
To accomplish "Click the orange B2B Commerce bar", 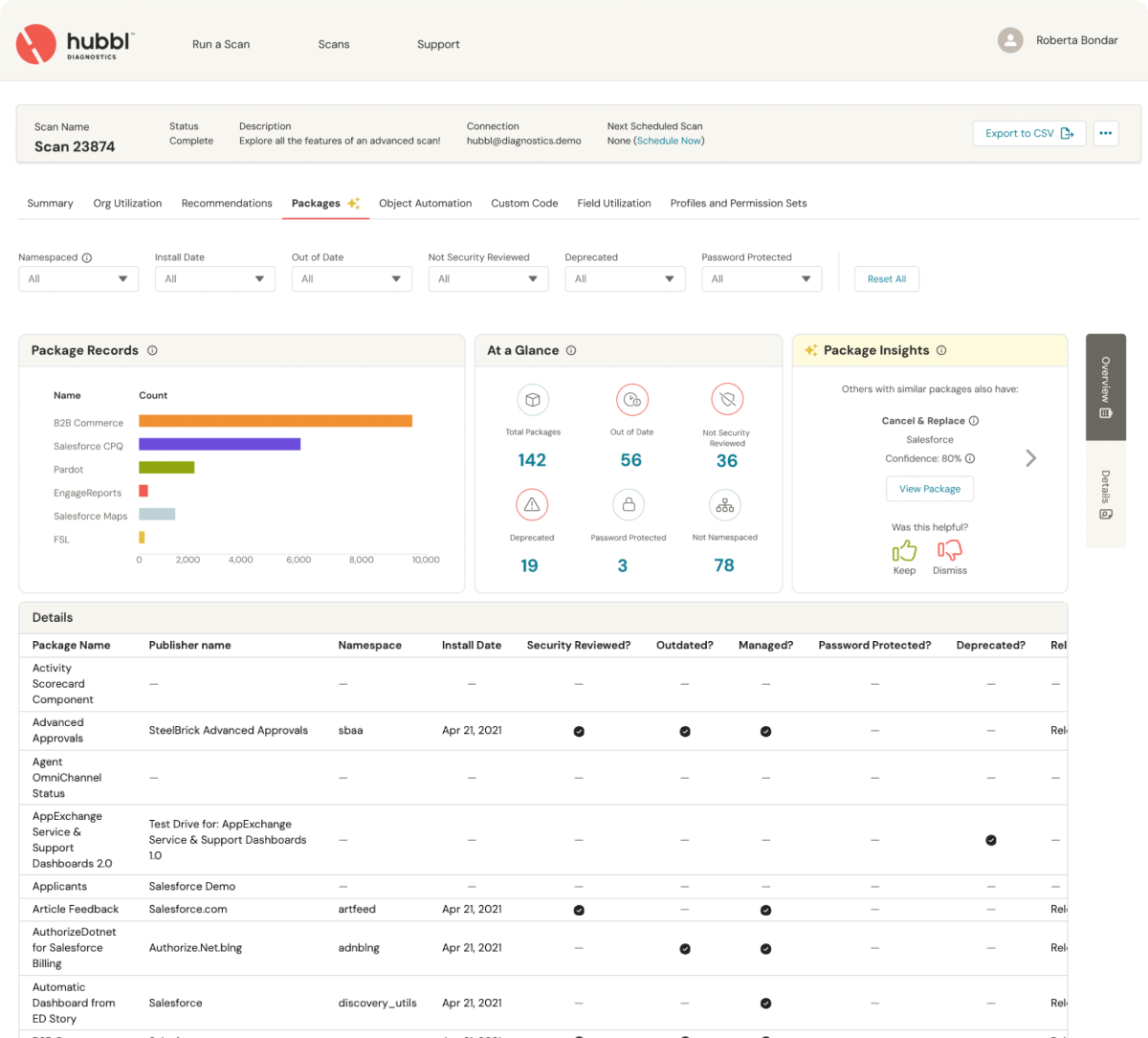I will pos(276,421).
